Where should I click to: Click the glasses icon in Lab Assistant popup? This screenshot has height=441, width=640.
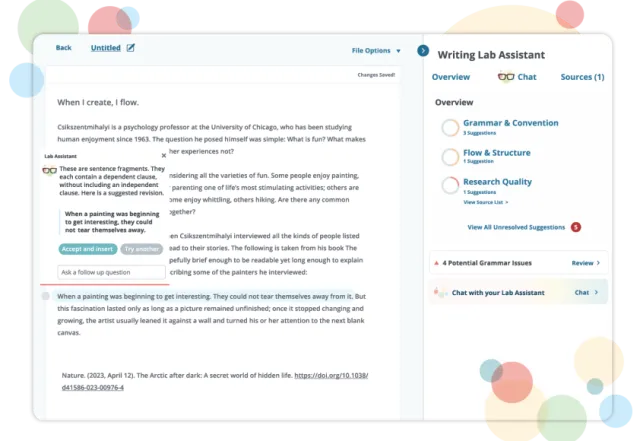[x=49, y=171]
